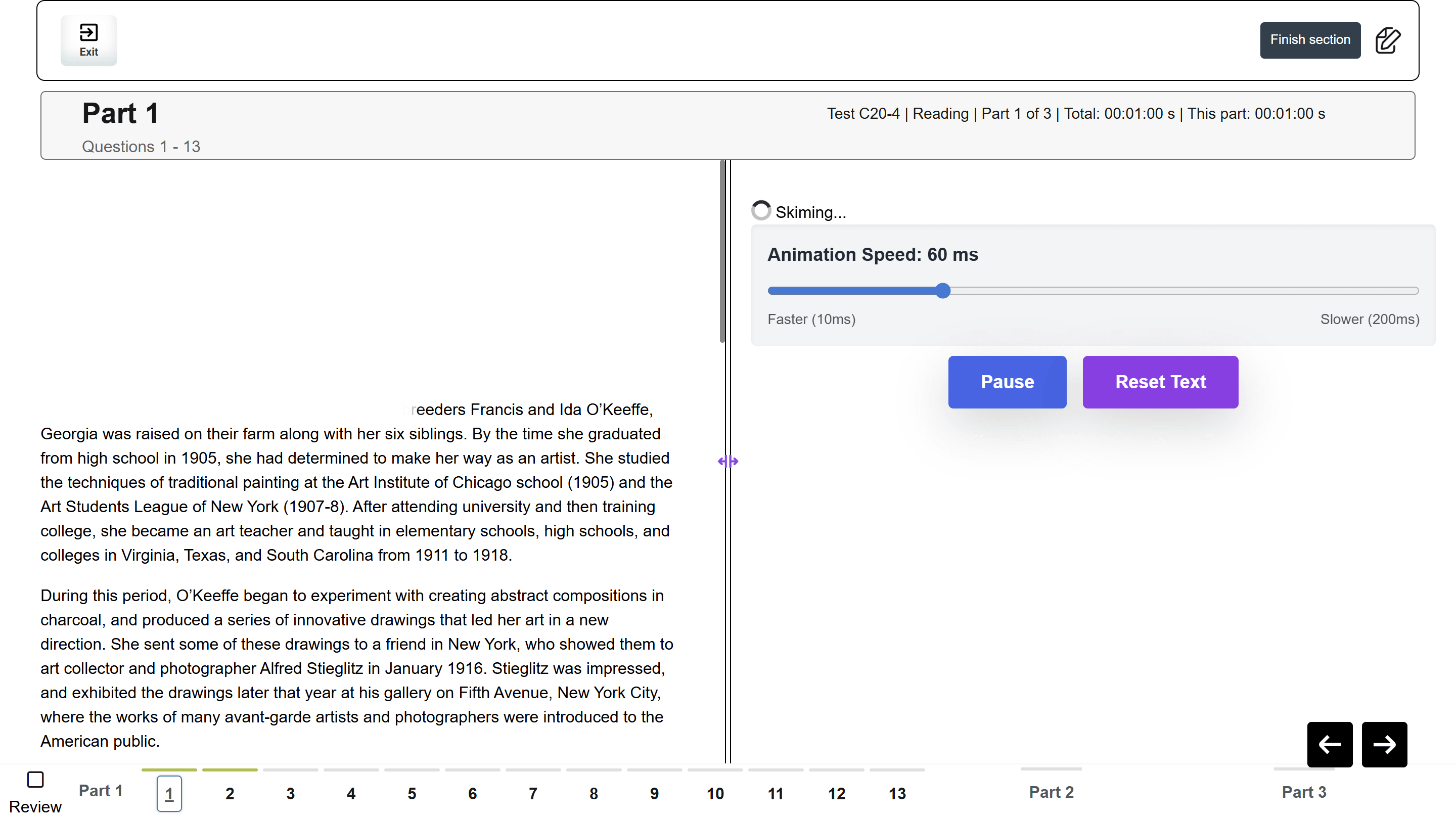Screen dimensions: 1456x819
Task: Navigate to question 10
Action: 714,793
